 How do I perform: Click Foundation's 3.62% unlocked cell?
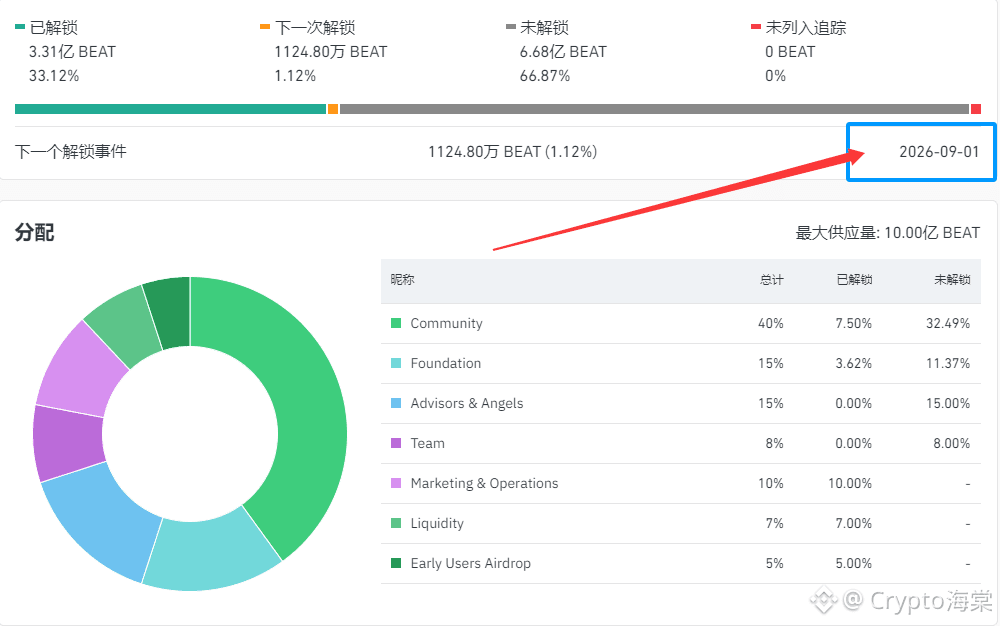[853, 363]
